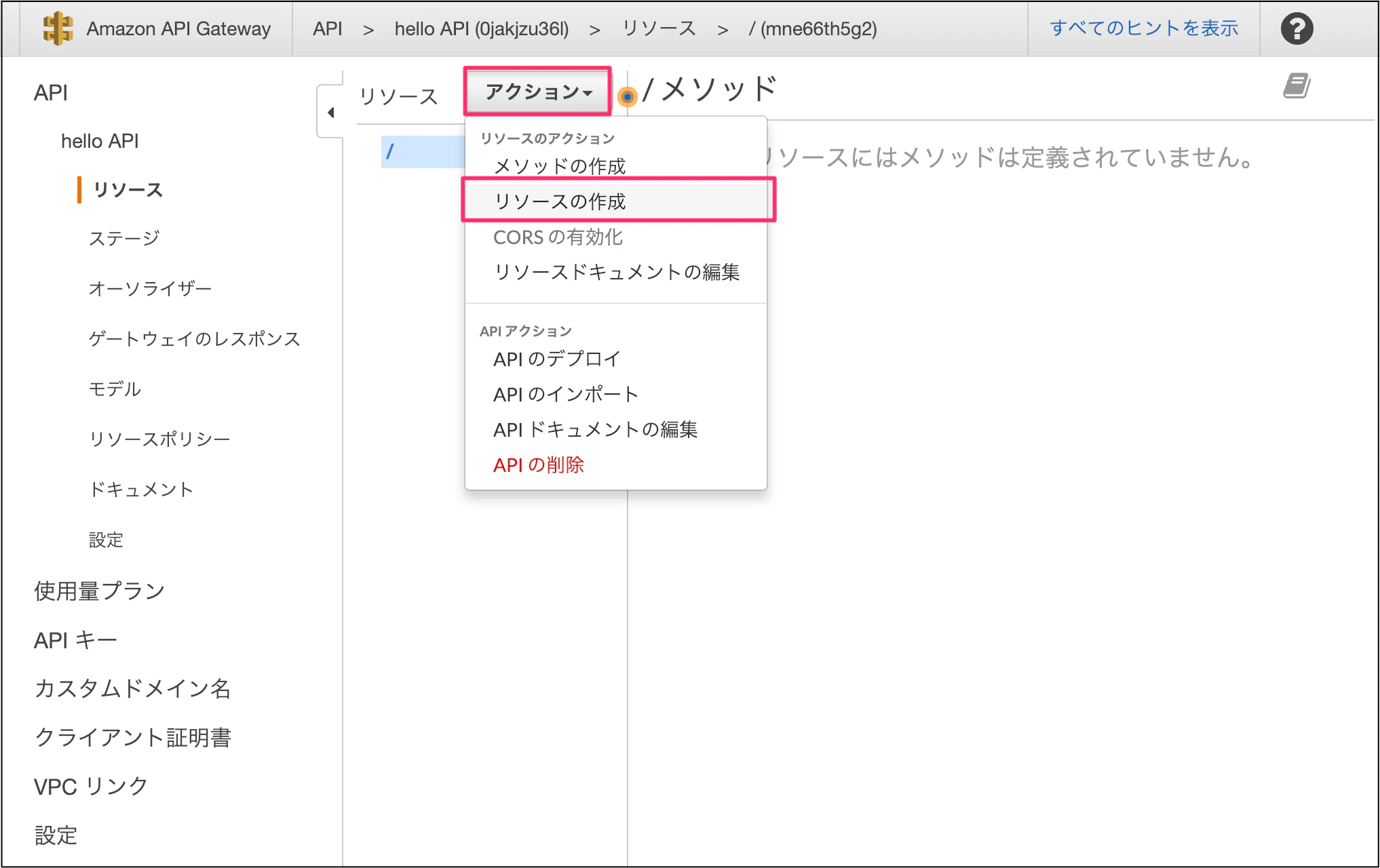Image resolution: width=1380 pixels, height=868 pixels.
Task: Open オーソライザー in the sidebar
Action: [x=150, y=289]
